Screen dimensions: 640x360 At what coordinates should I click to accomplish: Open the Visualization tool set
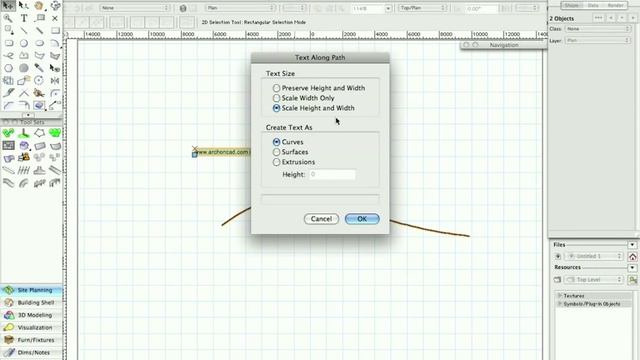point(31,327)
